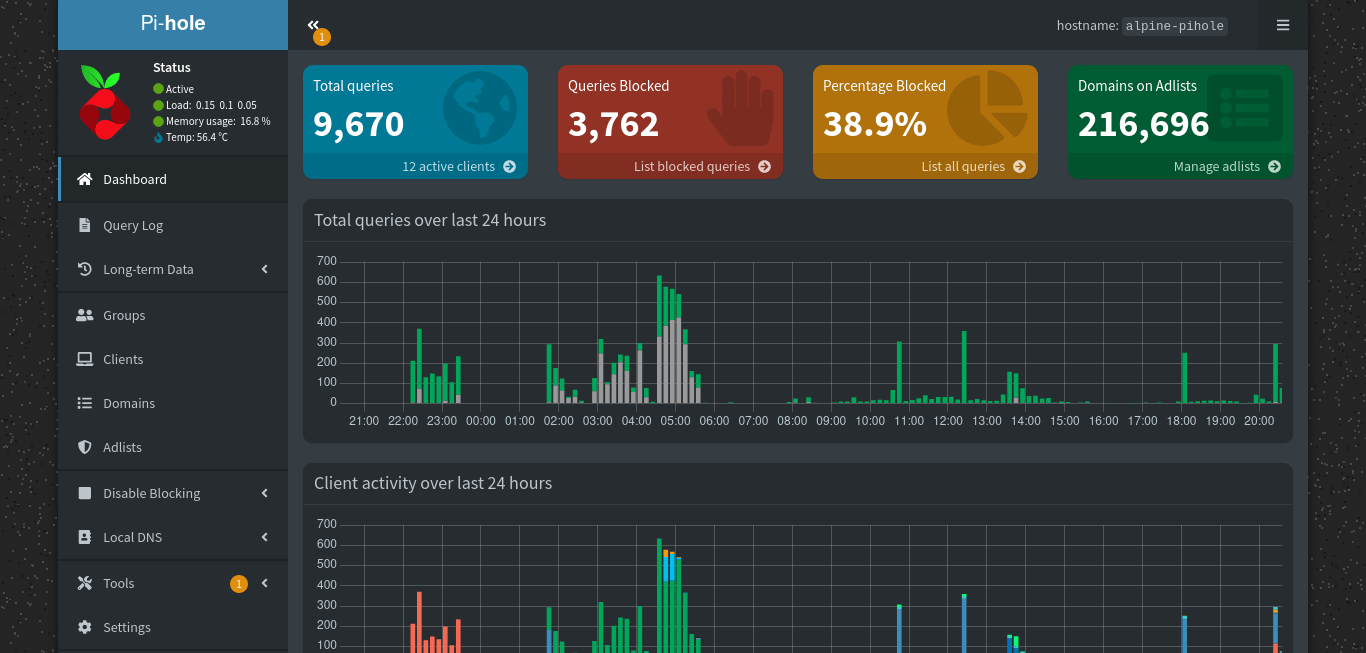Click the 38.9% percentage value
1366x653 pixels.
pos(875,124)
